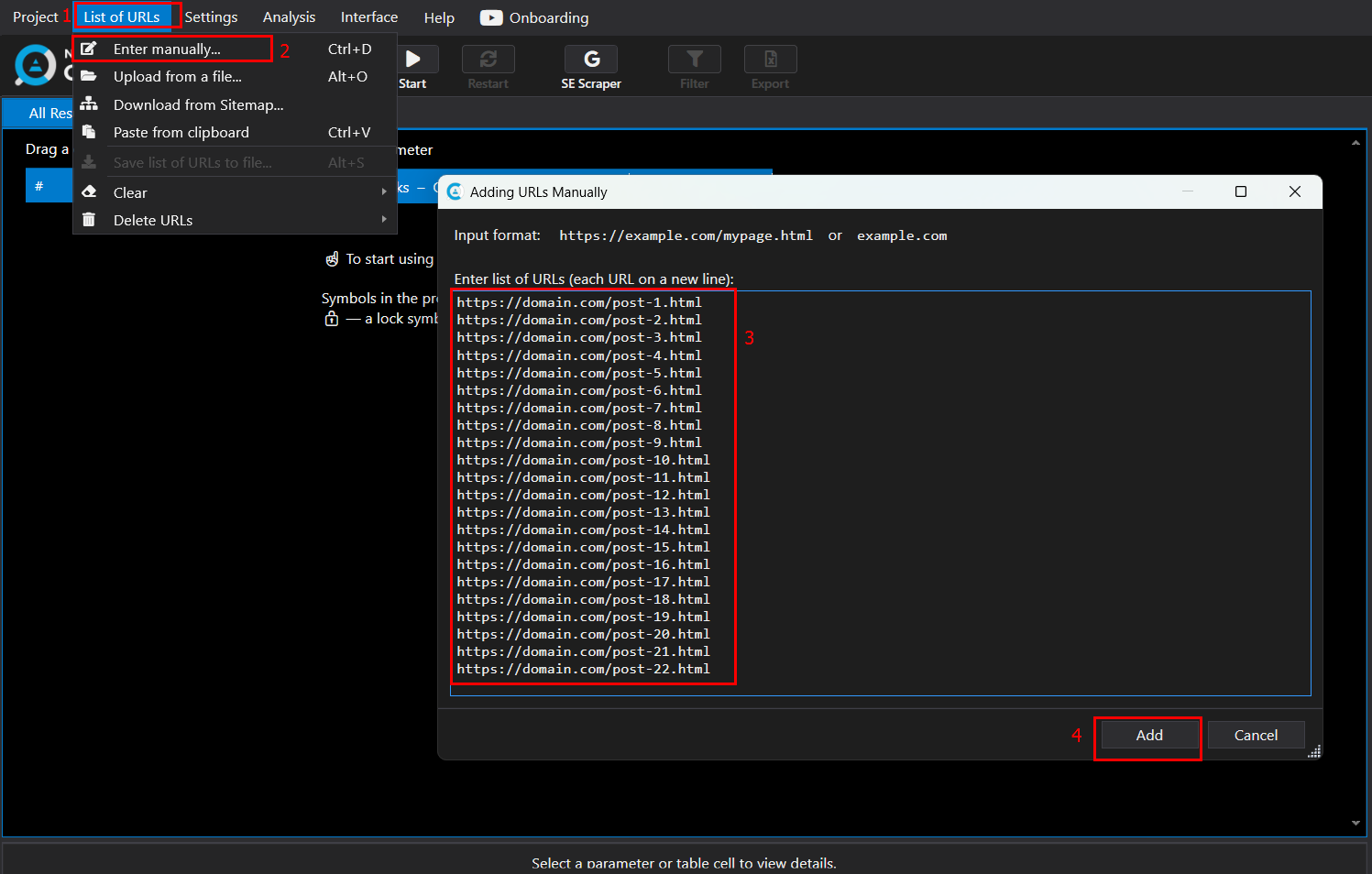Click the trash icon beside Delete URLs
The height and width of the screenshot is (874, 1372).
89,220
